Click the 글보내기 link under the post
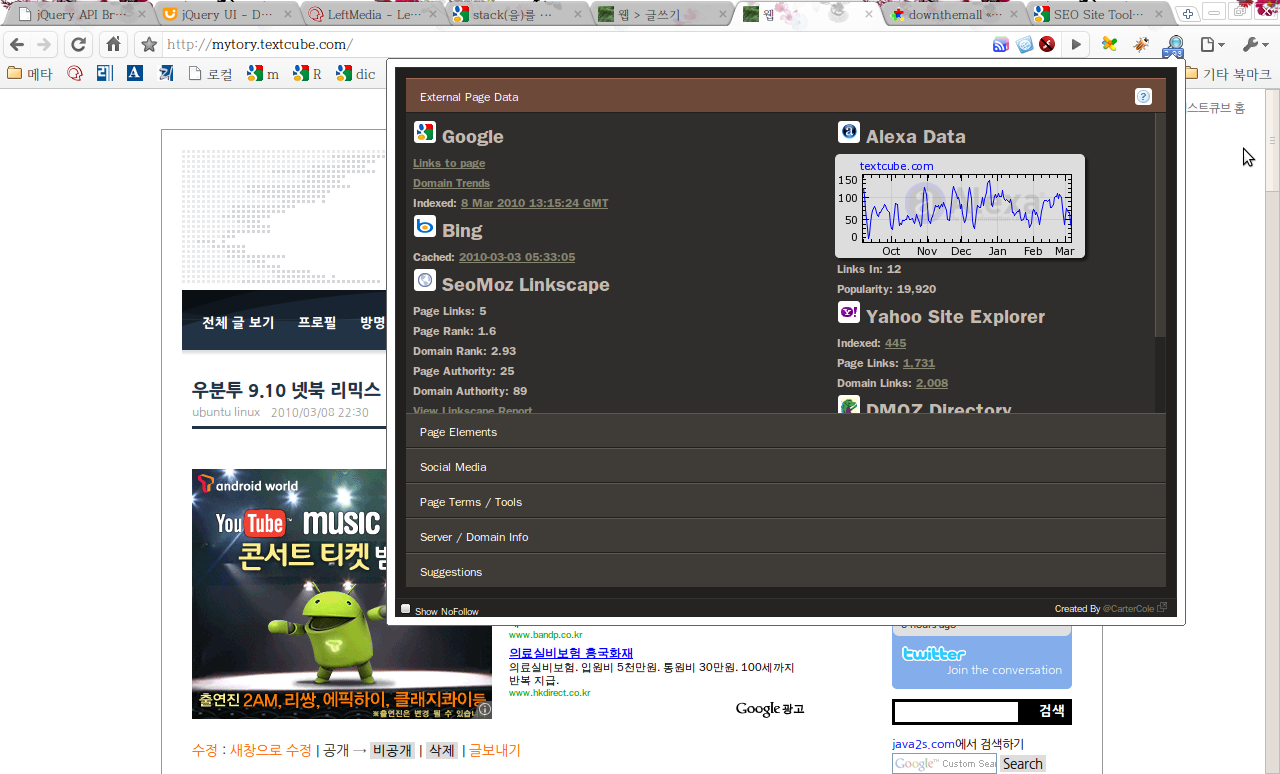Image resolution: width=1280 pixels, height=774 pixels. coord(495,750)
